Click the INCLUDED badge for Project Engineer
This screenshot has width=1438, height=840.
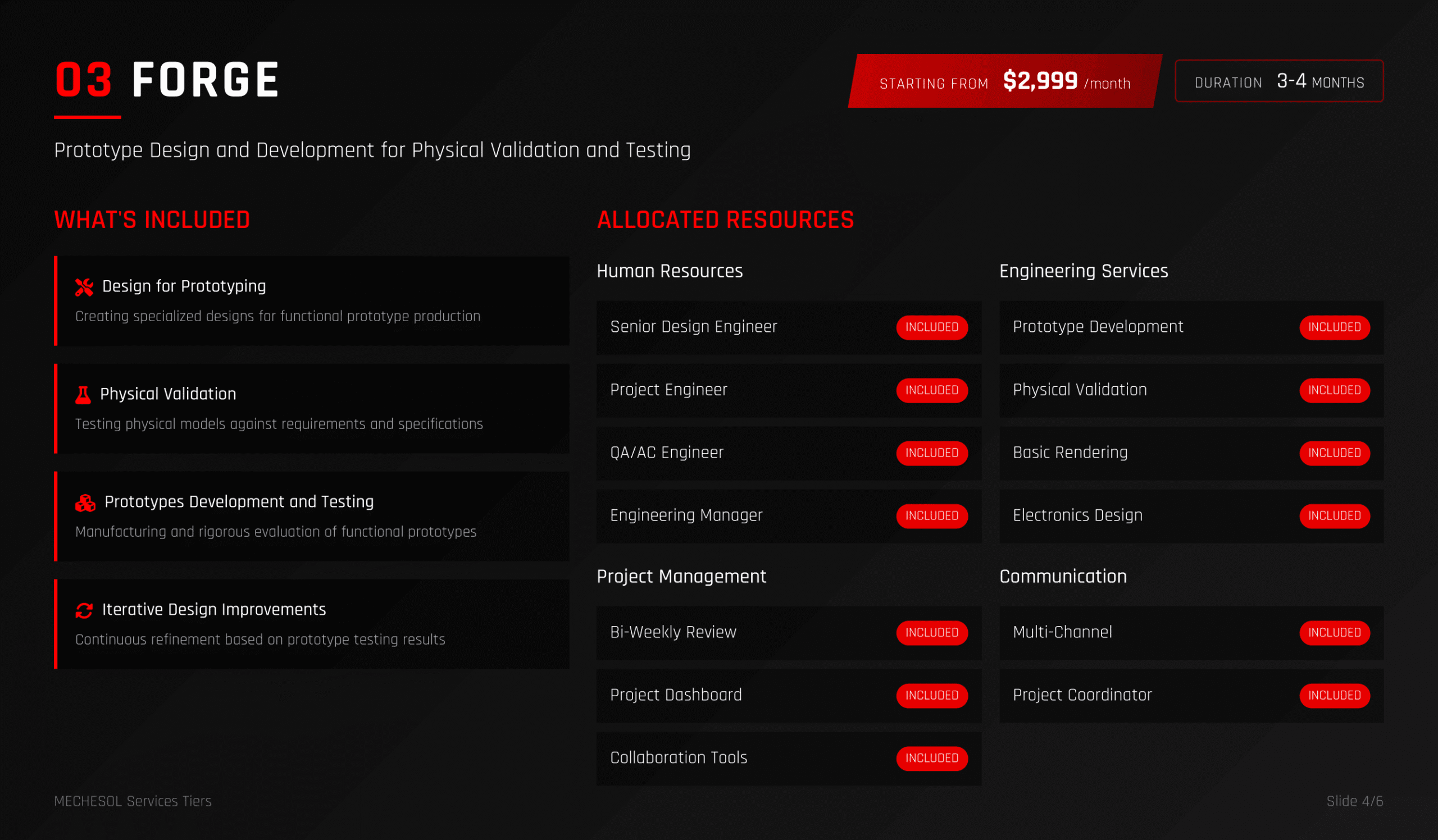pyautogui.click(x=931, y=390)
